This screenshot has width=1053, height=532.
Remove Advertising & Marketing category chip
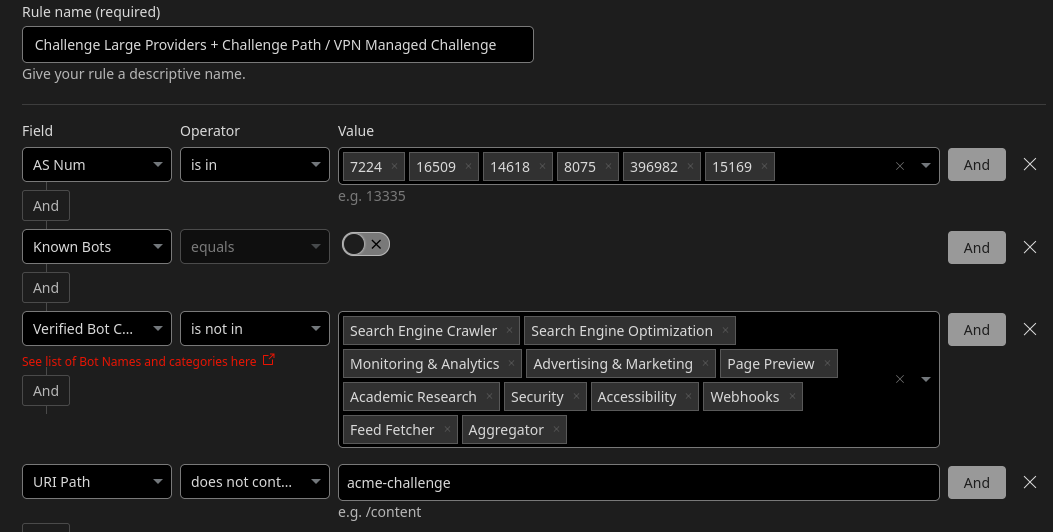pyautogui.click(x=704, y=363)
